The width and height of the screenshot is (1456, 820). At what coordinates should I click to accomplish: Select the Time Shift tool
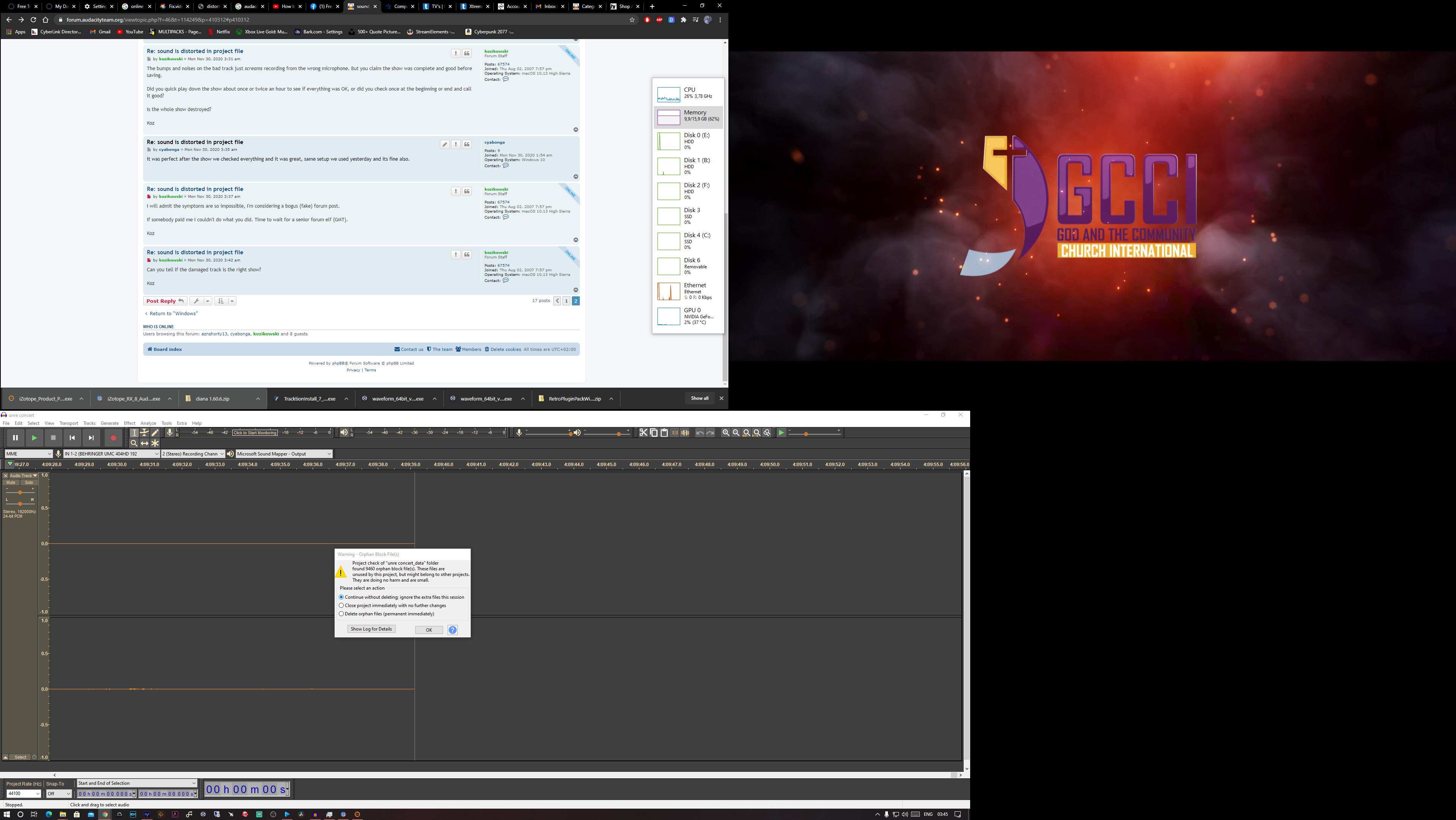[x=145, y=443]
